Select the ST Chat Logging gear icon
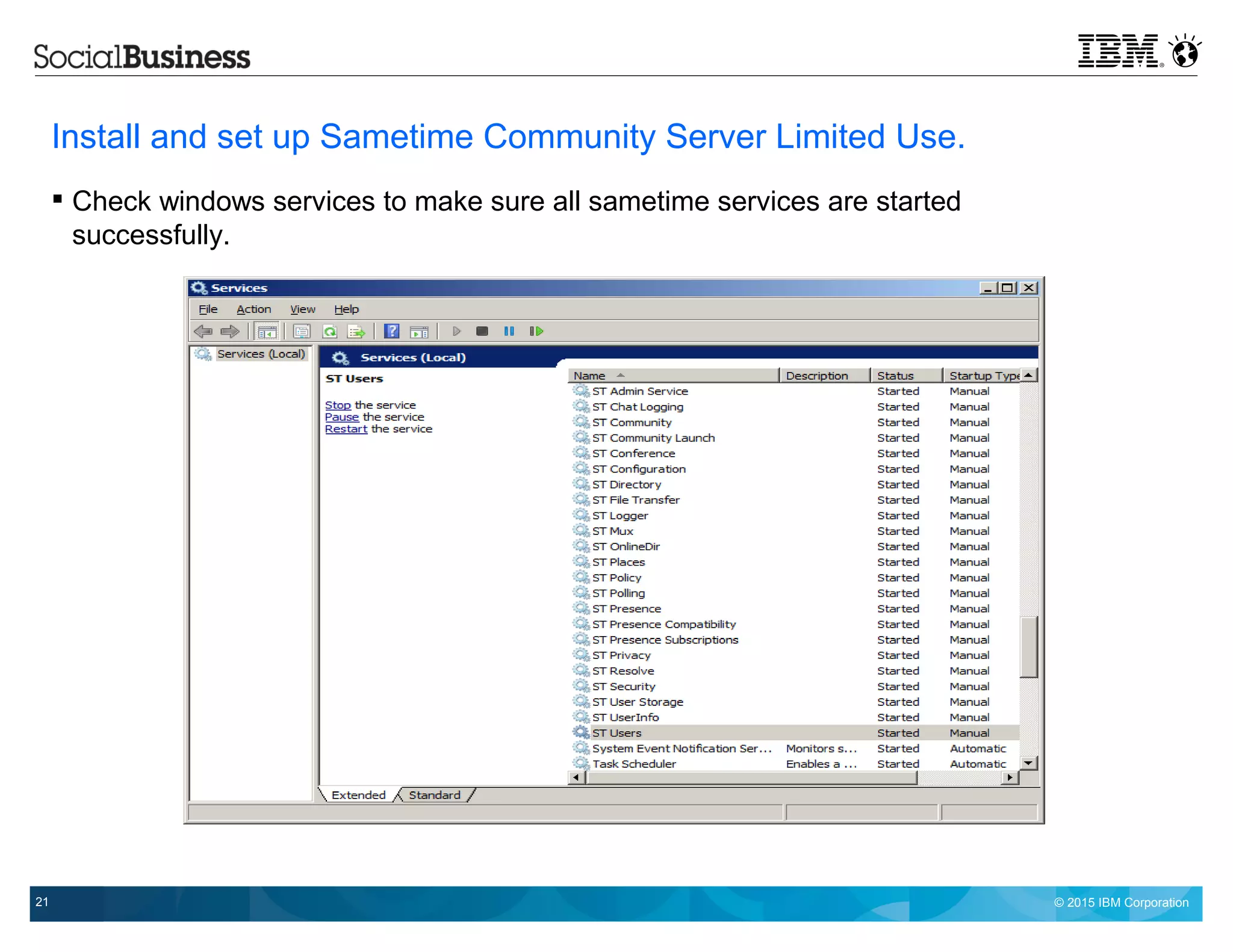Viewport: 1233px width, 952px height. click(x=581, y=406)
